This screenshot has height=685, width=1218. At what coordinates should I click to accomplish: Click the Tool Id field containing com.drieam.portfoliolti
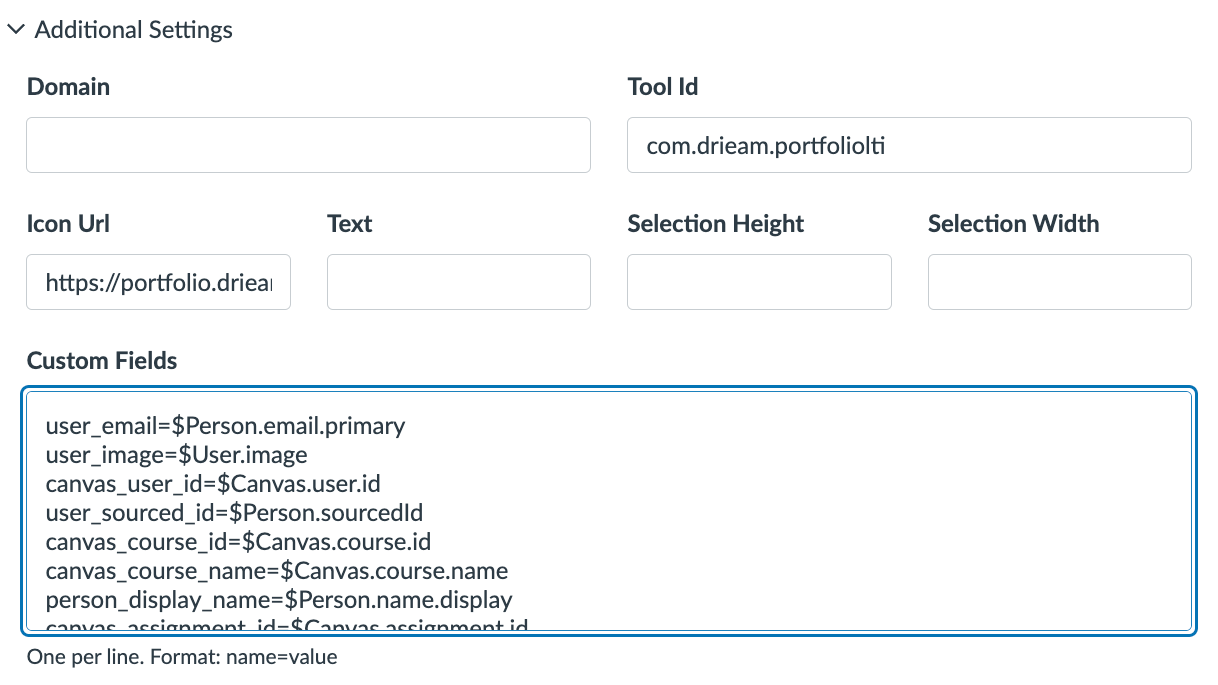909,145
